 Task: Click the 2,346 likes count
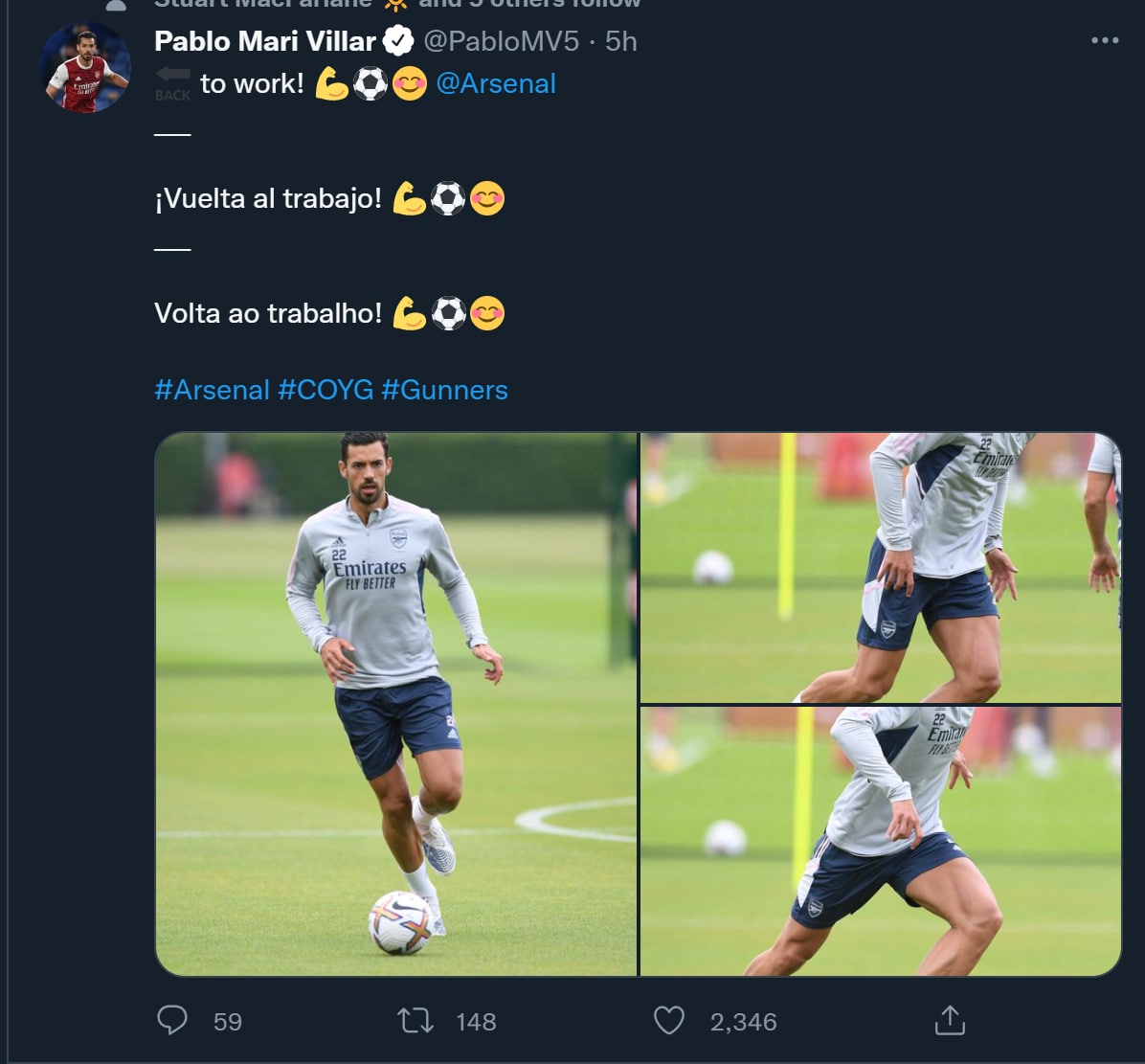point(743,1022)
